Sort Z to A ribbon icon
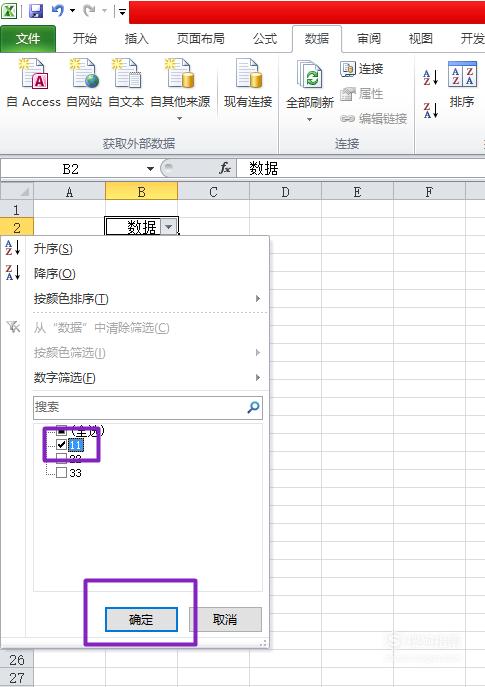 [x=430, y=110]
